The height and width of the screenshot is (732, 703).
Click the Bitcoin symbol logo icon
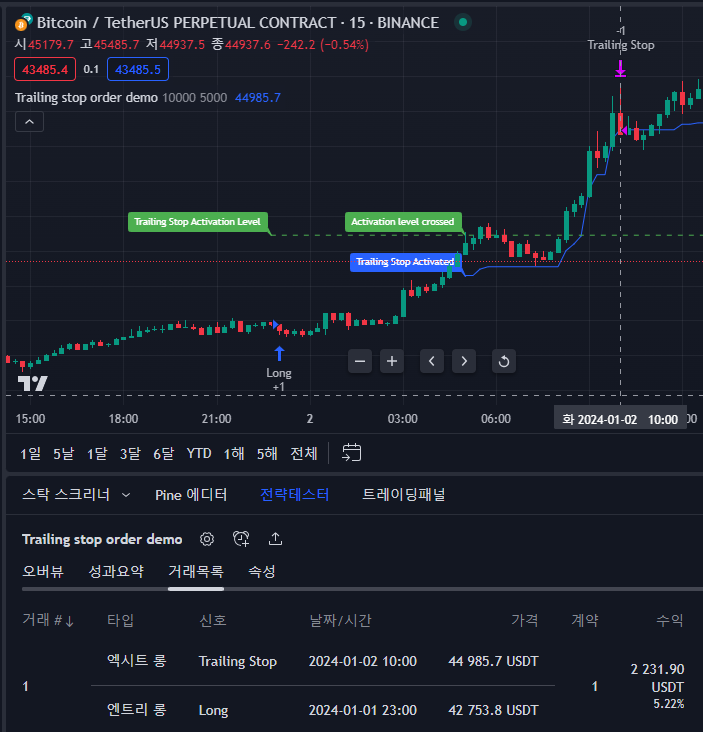[23, 22]
